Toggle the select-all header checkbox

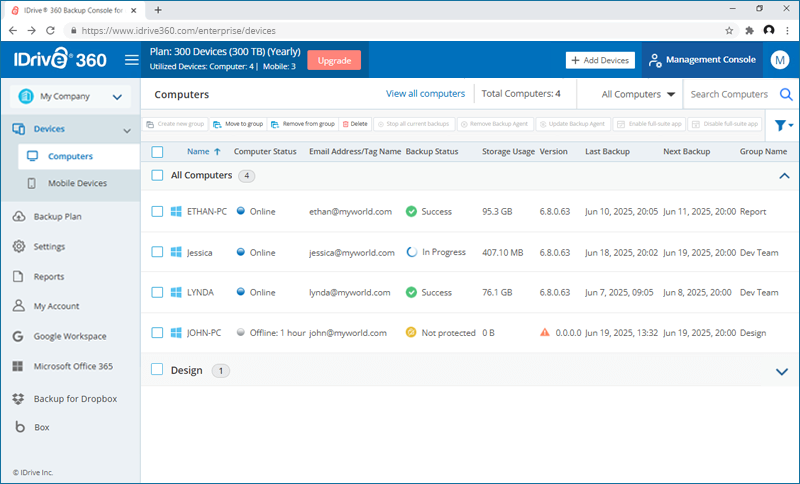pos(157,151)
